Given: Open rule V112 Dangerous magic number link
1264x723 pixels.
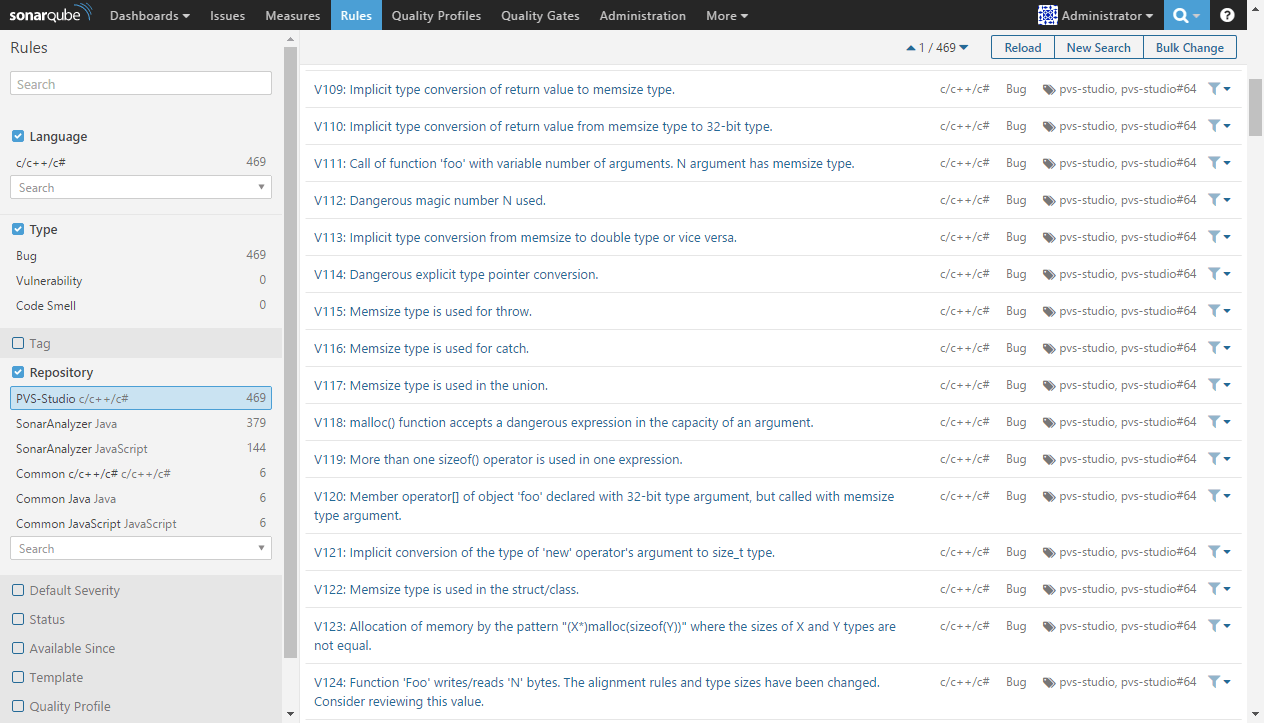Looking at the screenshot, I should 430,200.
